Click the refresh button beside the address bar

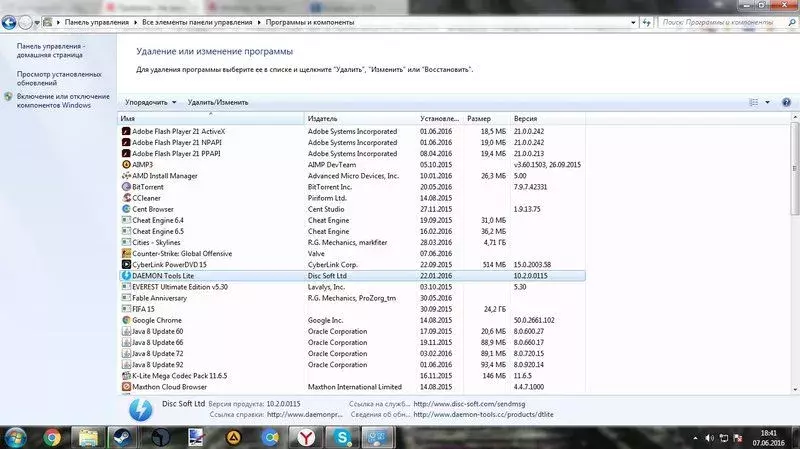pos(646,22)
